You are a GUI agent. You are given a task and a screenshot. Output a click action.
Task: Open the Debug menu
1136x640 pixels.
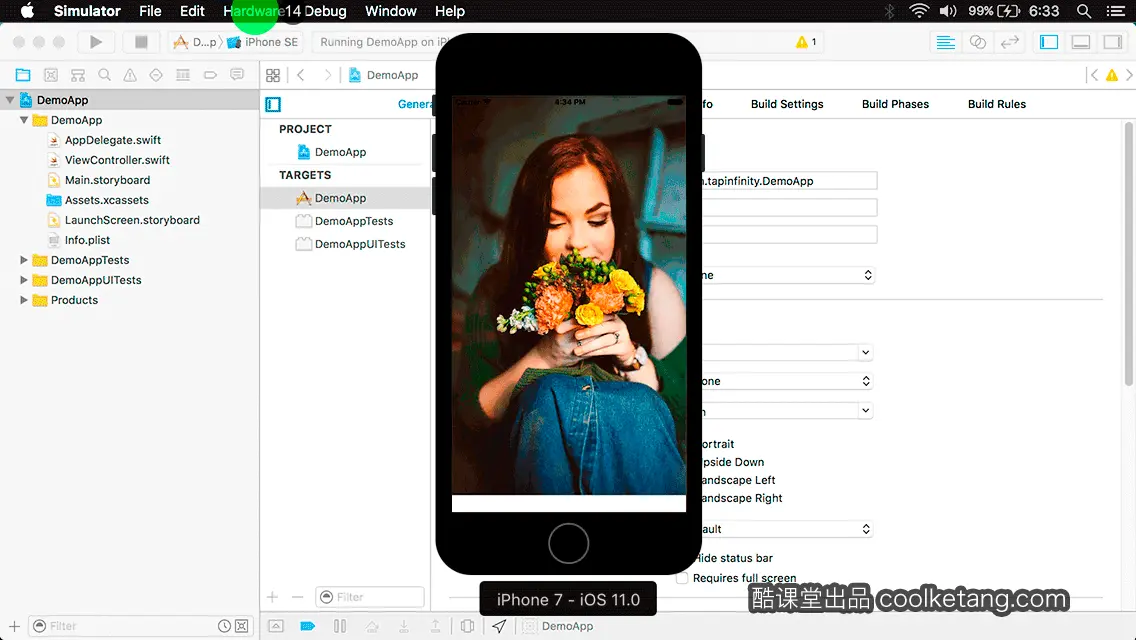click(325, 11)
